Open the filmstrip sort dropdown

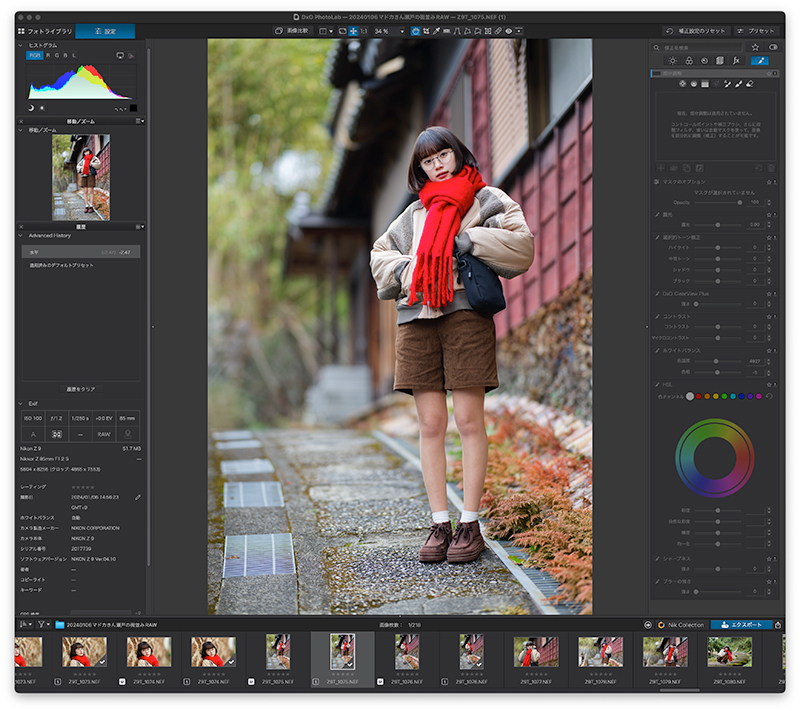[x=26, y=624]
